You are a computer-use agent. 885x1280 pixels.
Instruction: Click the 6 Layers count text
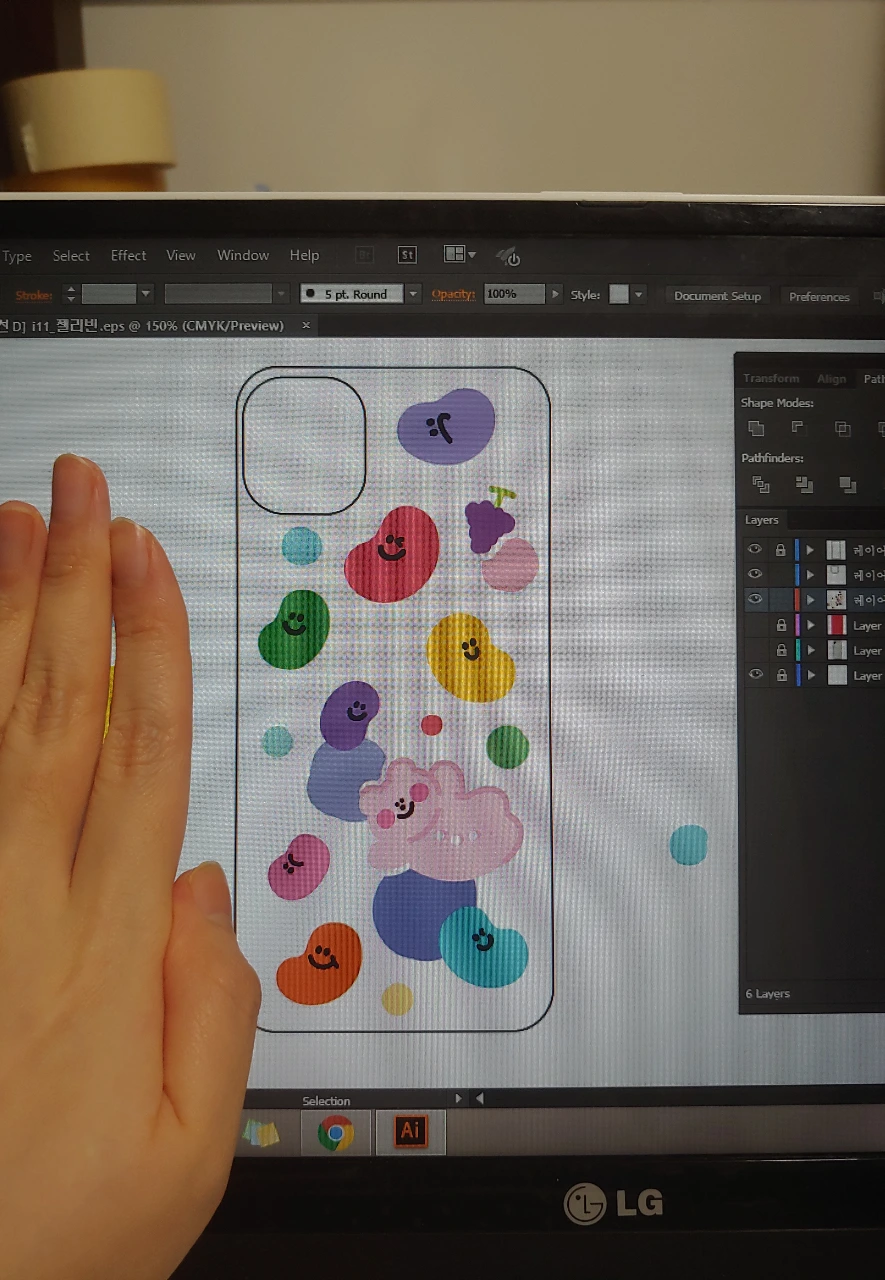point(767,994)
